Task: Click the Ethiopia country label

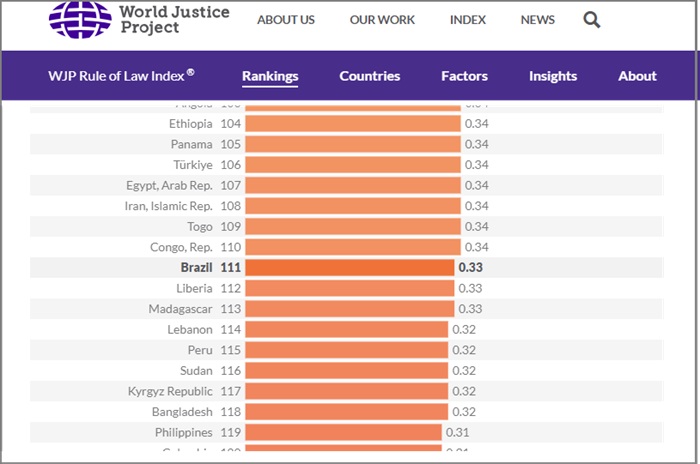Action: [x=190, y=124]
